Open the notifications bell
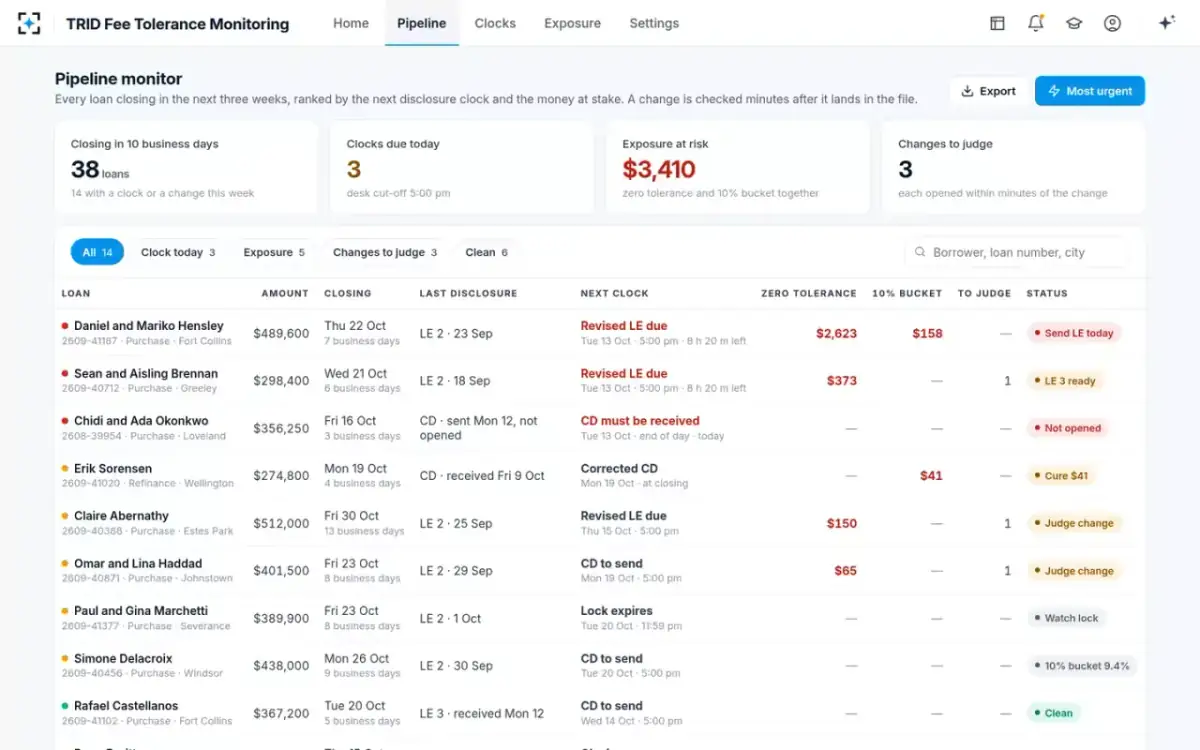 point(1036,23)
